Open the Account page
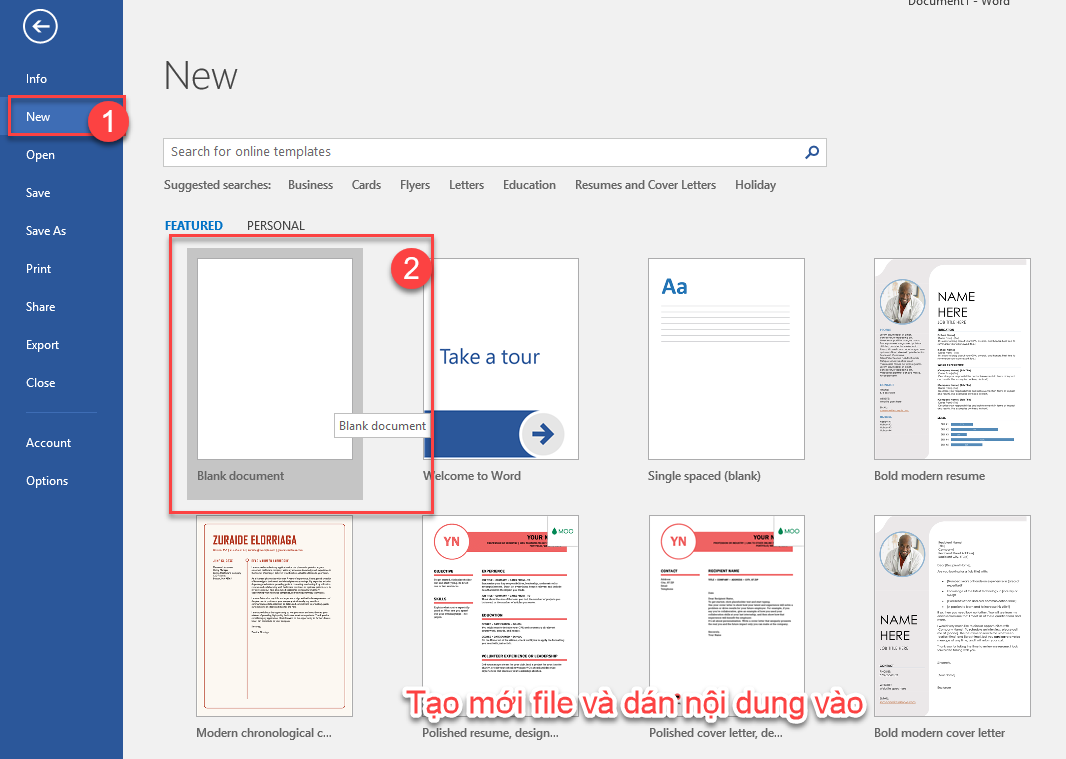This screenshot has height=759, width=1066. click(48, 443)
